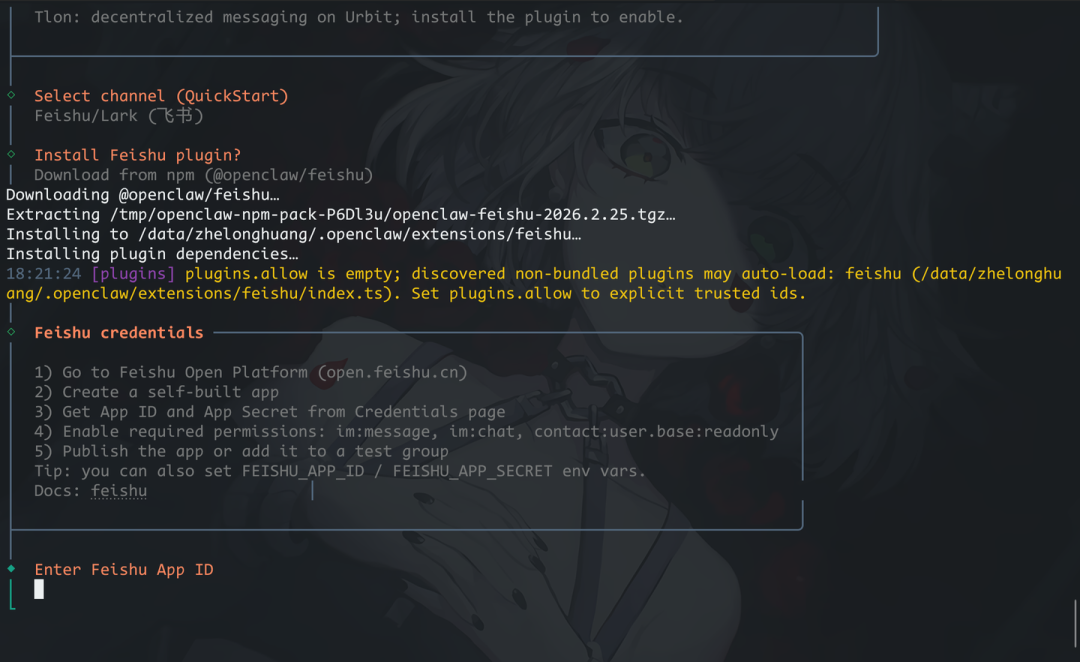The height and width of the screenshot is (662, 1080).
Task: Open the feishu docs link
Action: [119, 491]
